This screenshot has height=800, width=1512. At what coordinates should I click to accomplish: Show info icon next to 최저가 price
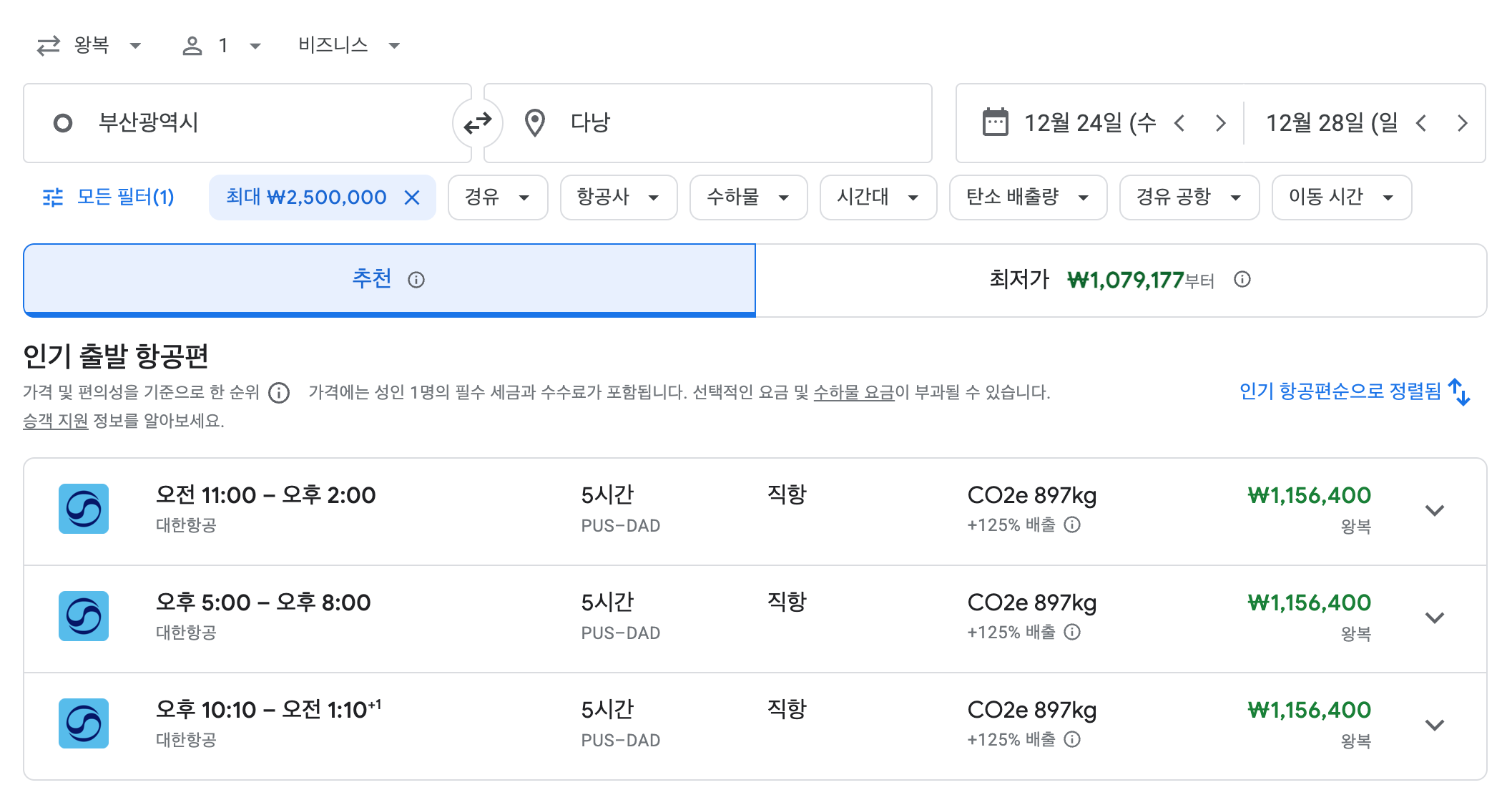1242,280
